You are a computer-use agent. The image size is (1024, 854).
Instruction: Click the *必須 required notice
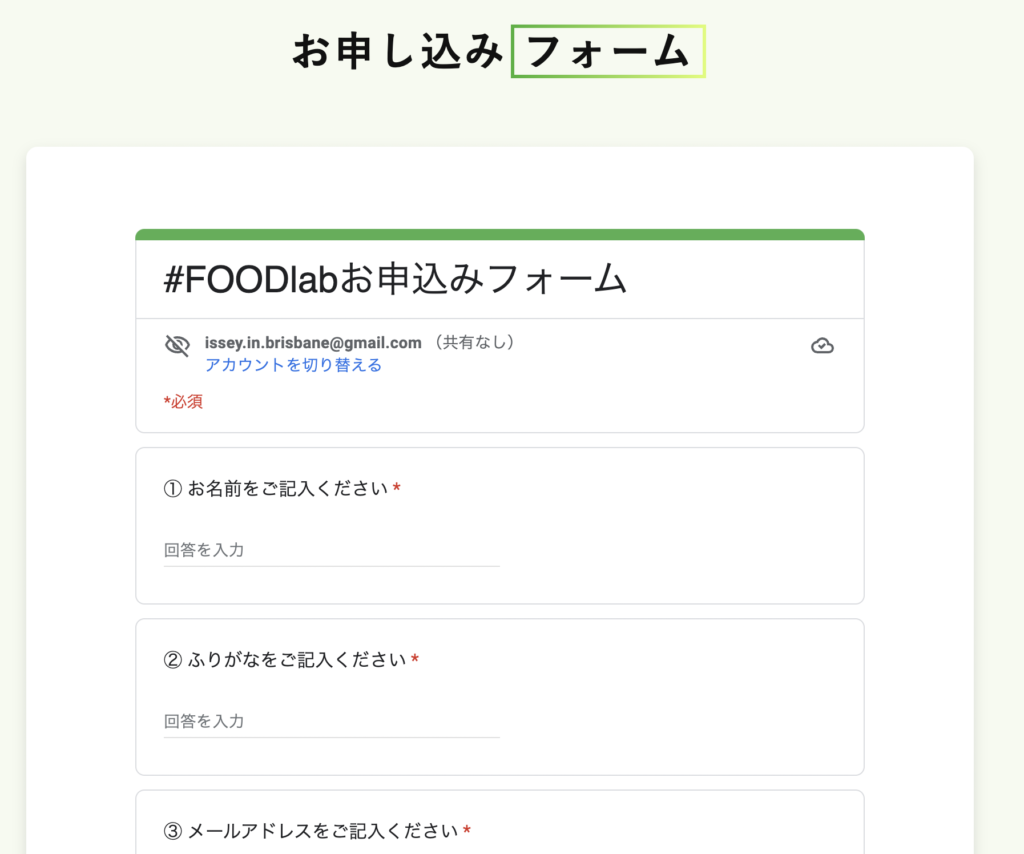(183, 402)
